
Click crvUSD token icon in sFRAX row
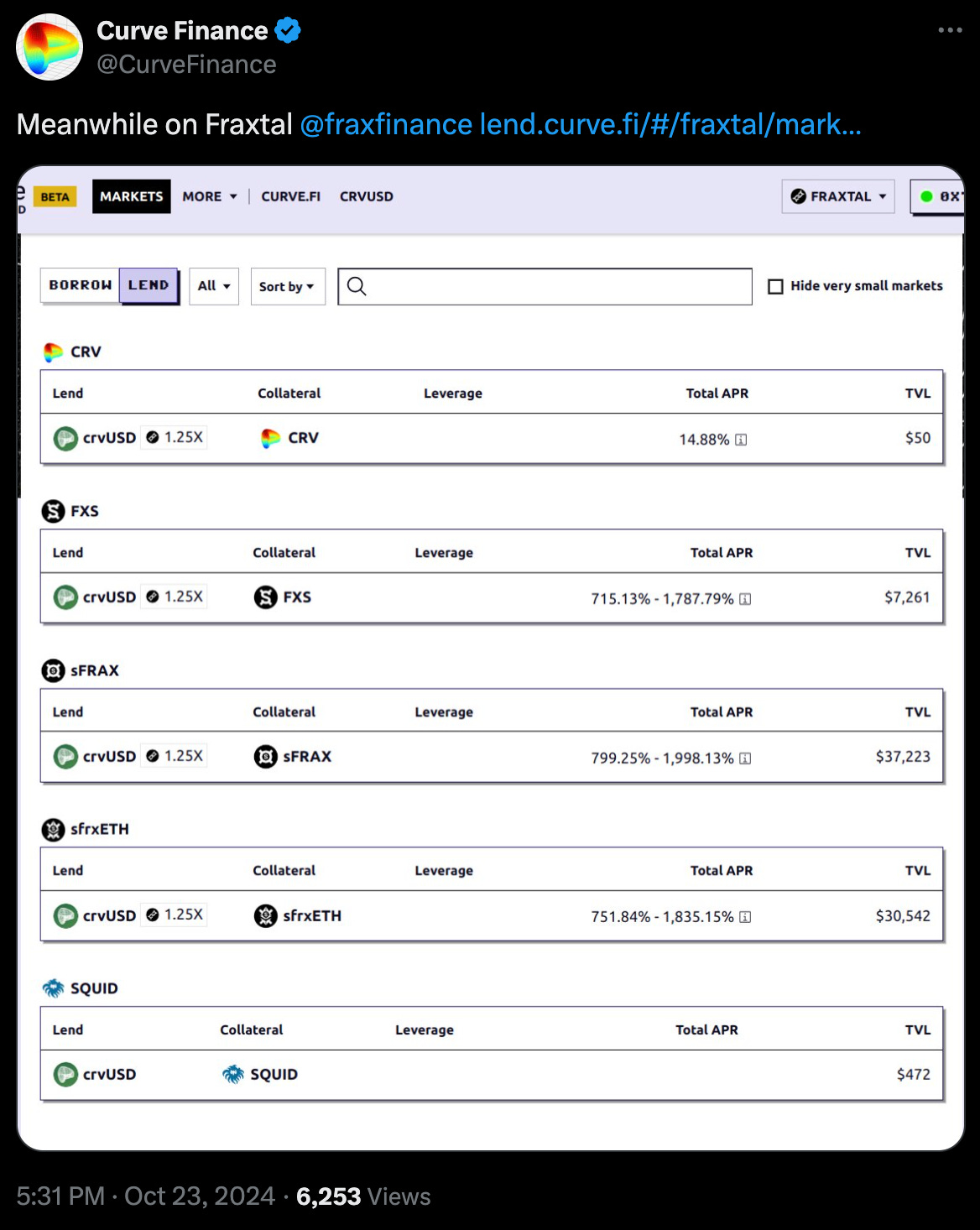65,757
